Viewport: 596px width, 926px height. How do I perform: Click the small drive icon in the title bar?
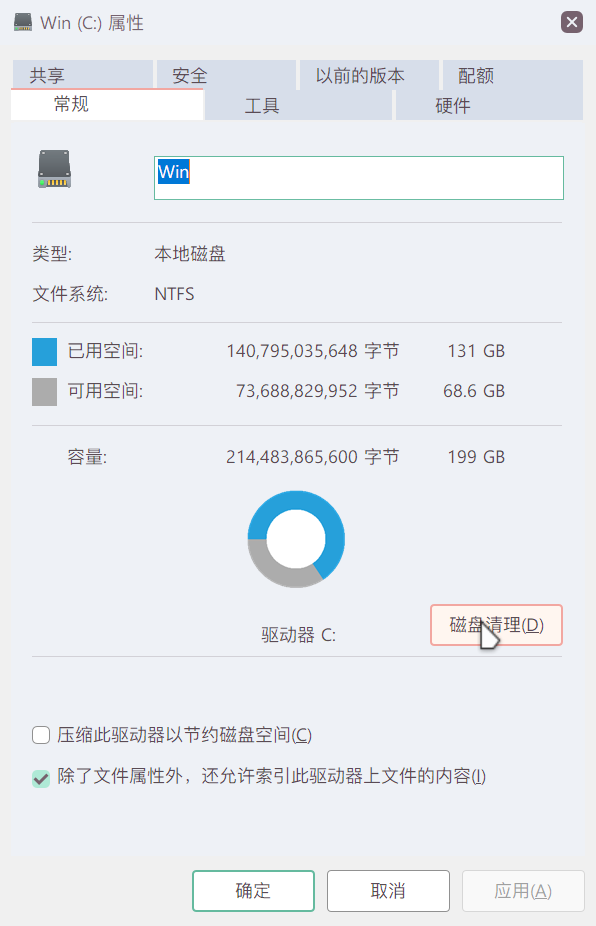(x=23, y=22)
